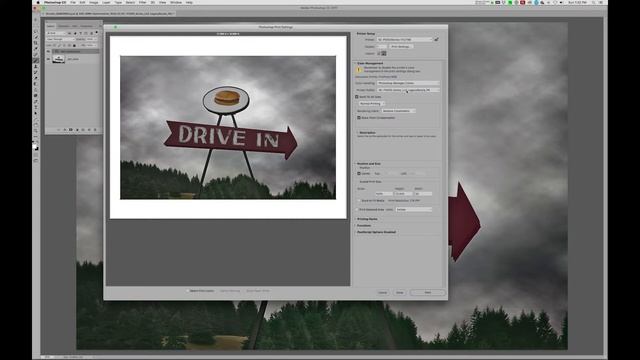The image size is (640, 360).
Task: Open the Layer menu
Action: click(x=106, y=2)
